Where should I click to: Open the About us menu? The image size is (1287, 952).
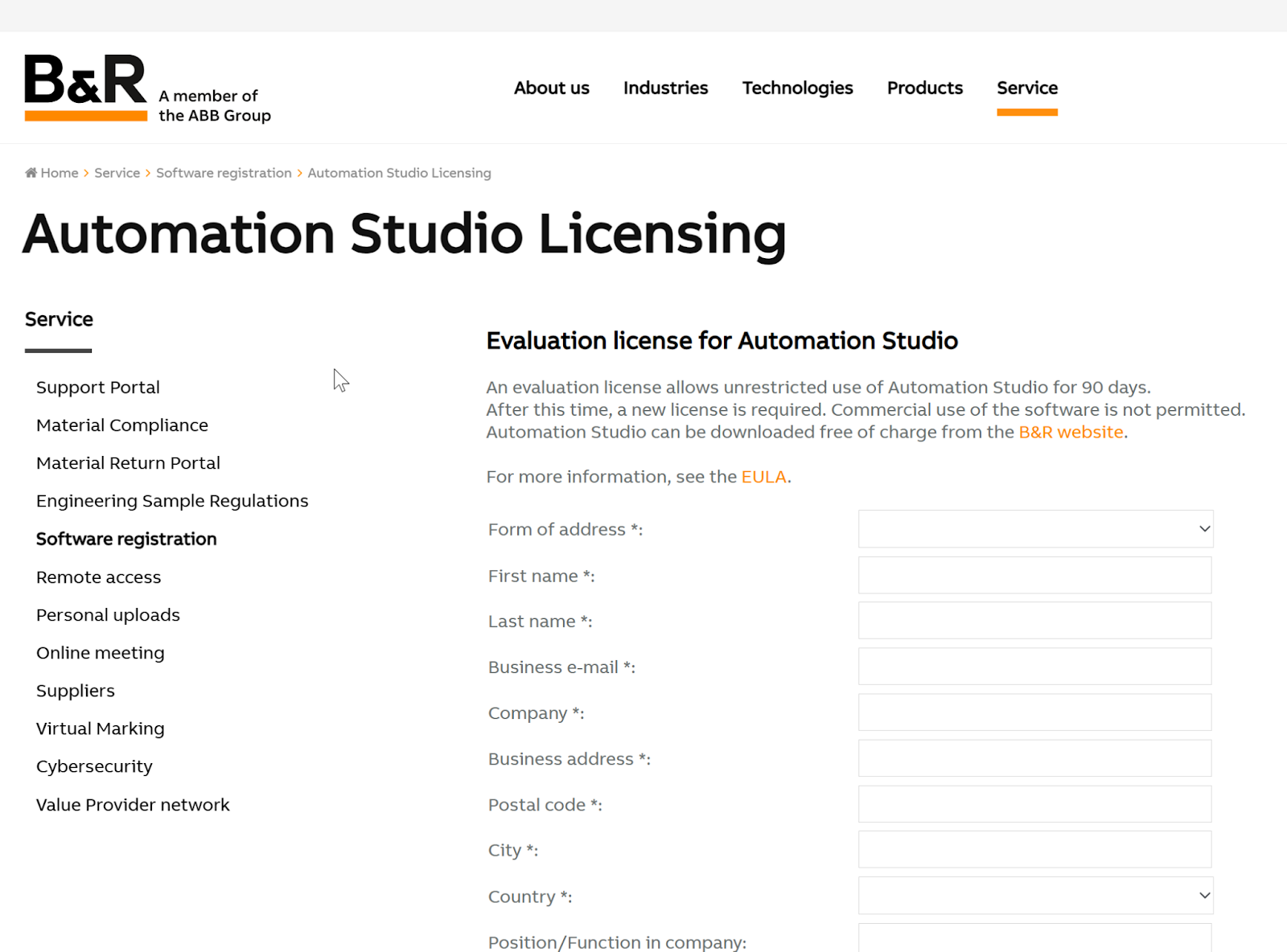tap(552, 88)
